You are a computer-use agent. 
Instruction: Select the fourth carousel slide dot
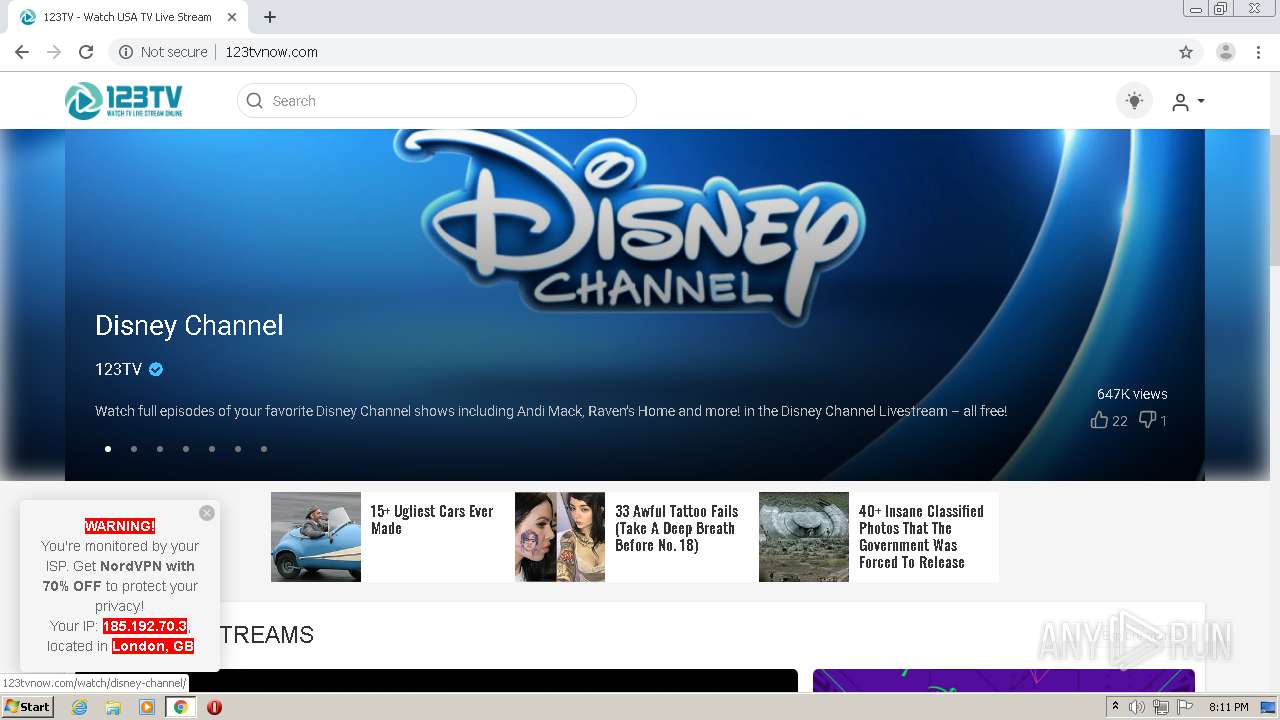[186, 449]
